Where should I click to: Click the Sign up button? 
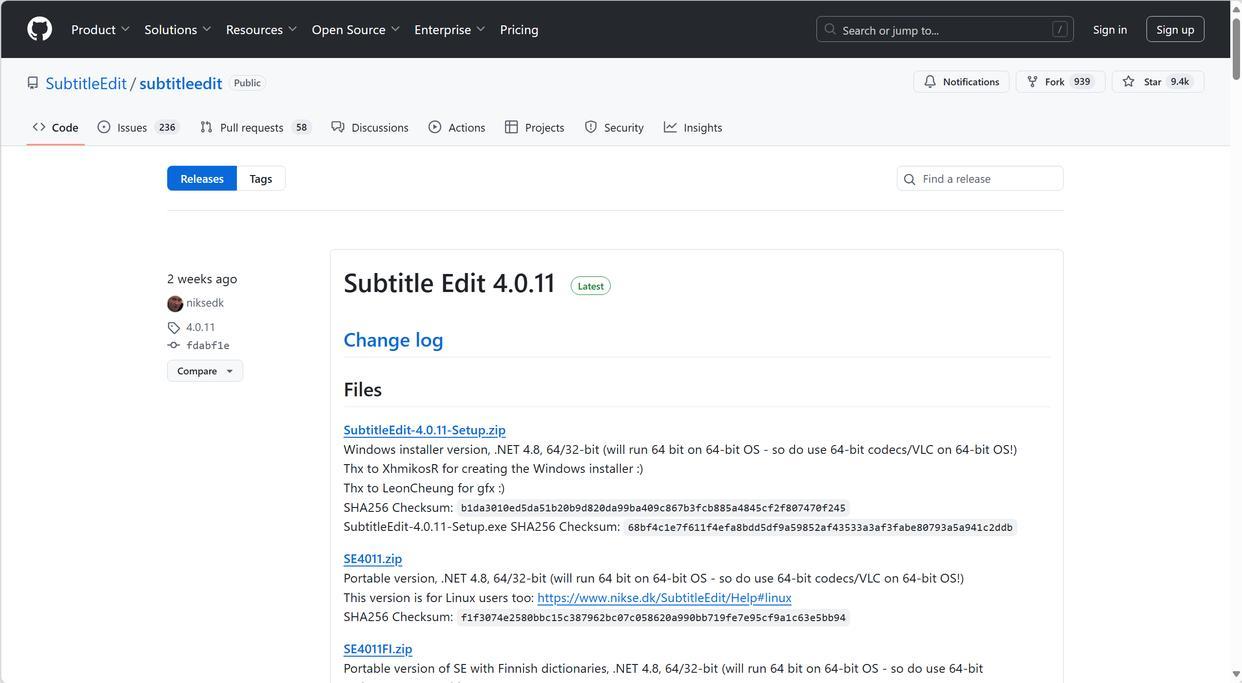(x=1175, y=30)
